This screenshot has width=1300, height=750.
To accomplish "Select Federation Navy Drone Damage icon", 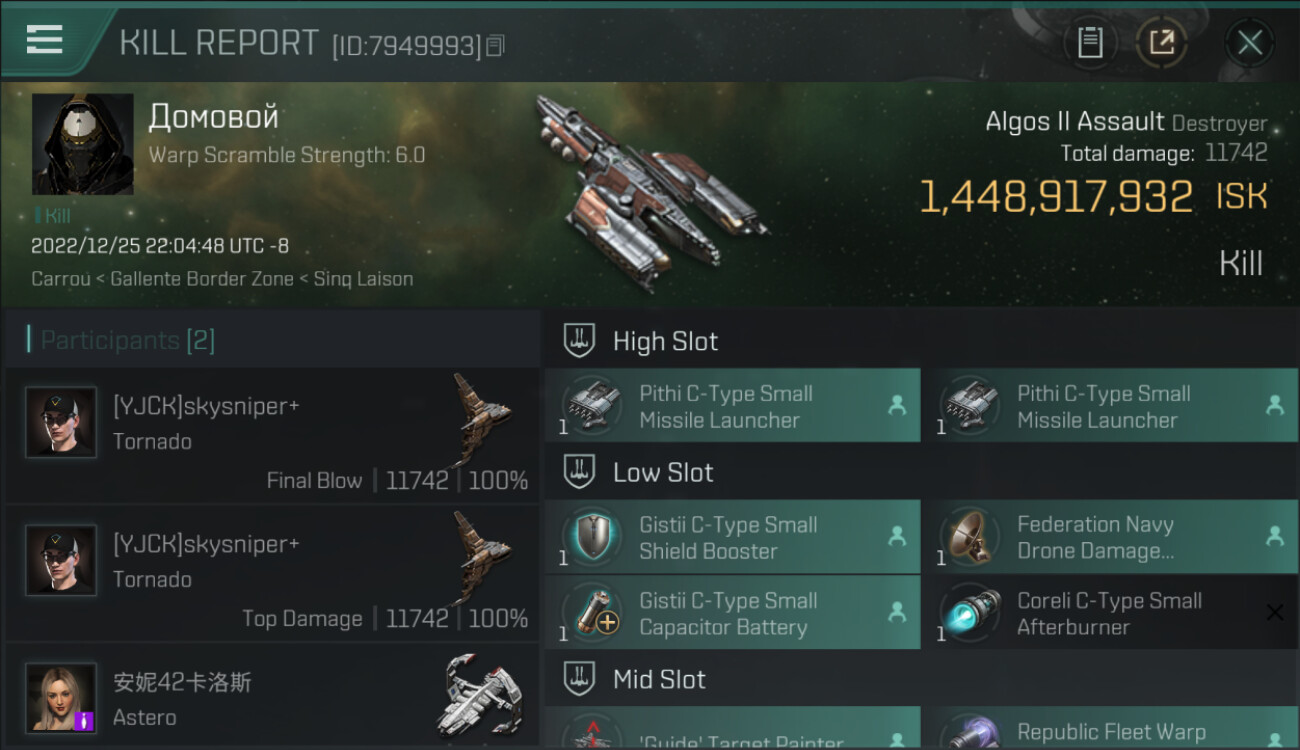I will [x=970, y=537].
